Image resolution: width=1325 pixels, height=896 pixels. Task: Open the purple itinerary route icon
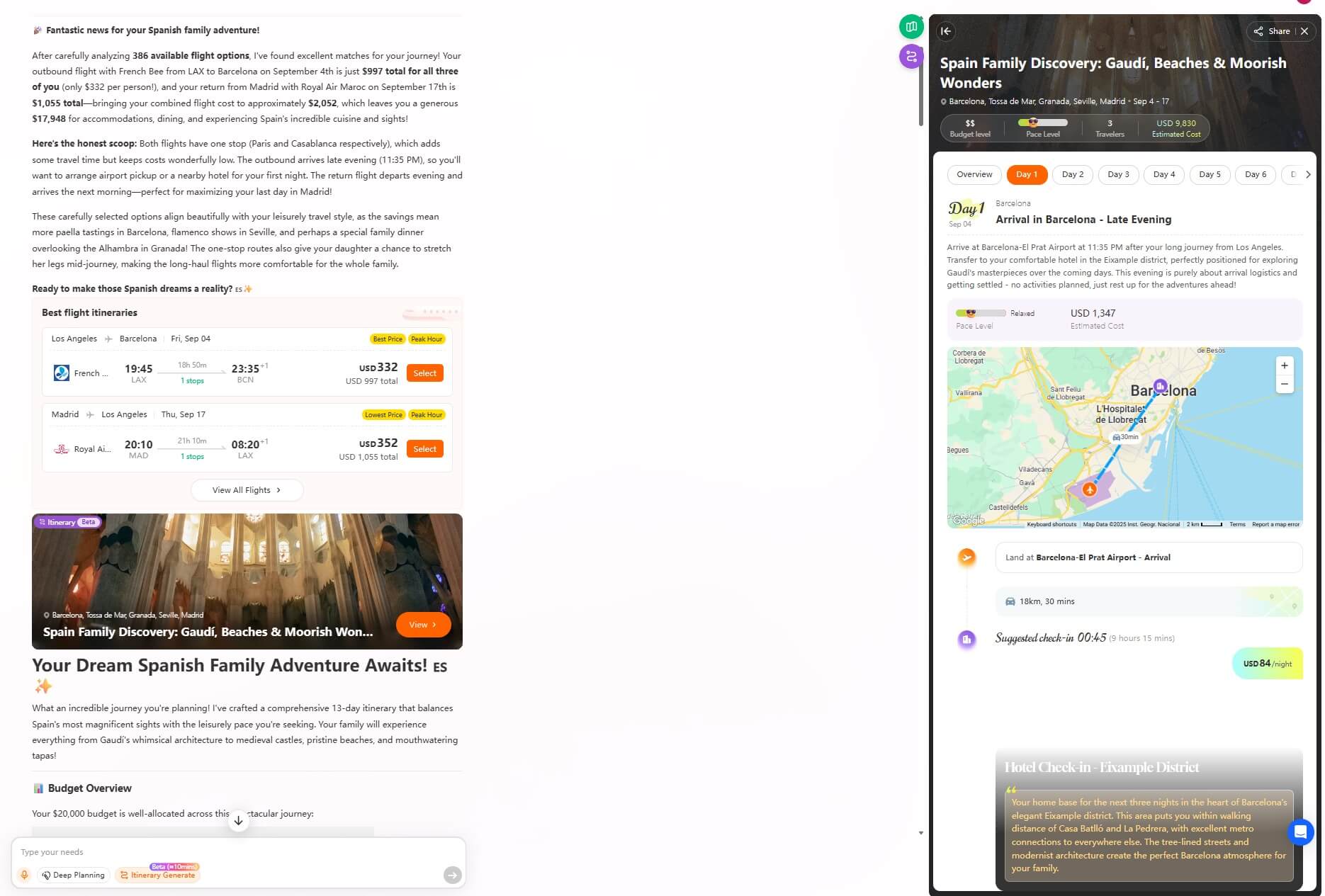tap(911, 56)
